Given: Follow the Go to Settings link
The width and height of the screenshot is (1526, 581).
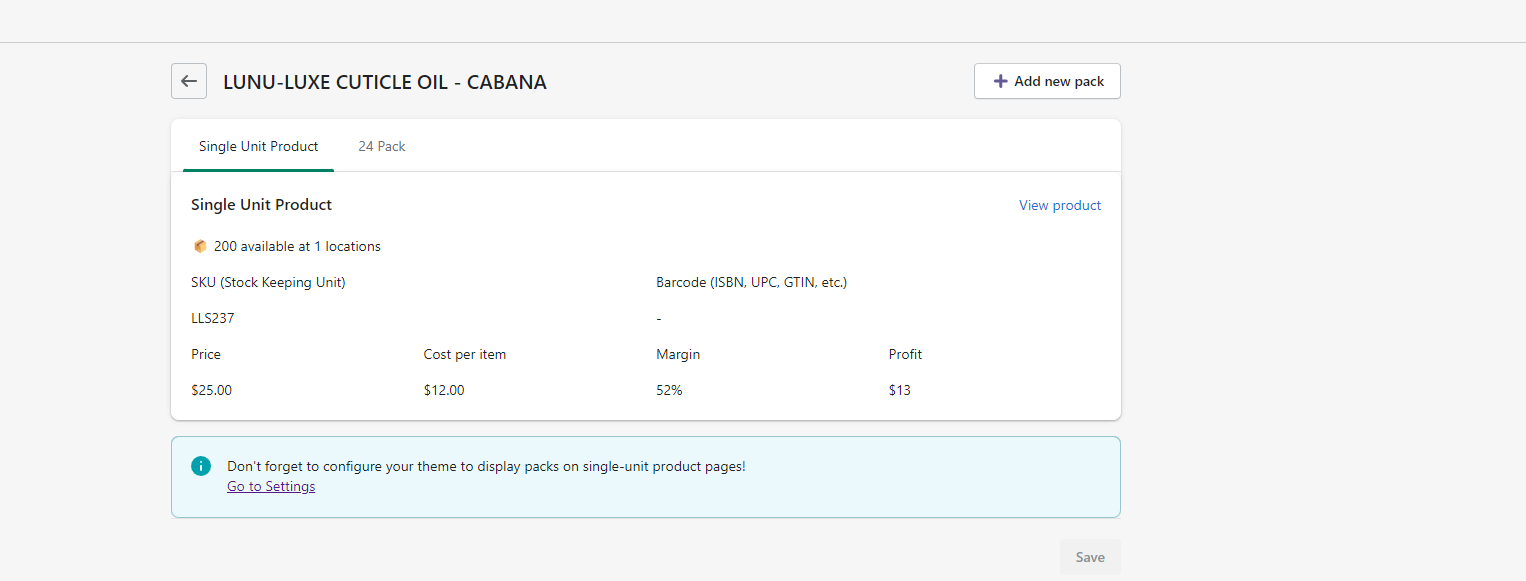Looking at the screenshot, I should click(x=271, y=486).
